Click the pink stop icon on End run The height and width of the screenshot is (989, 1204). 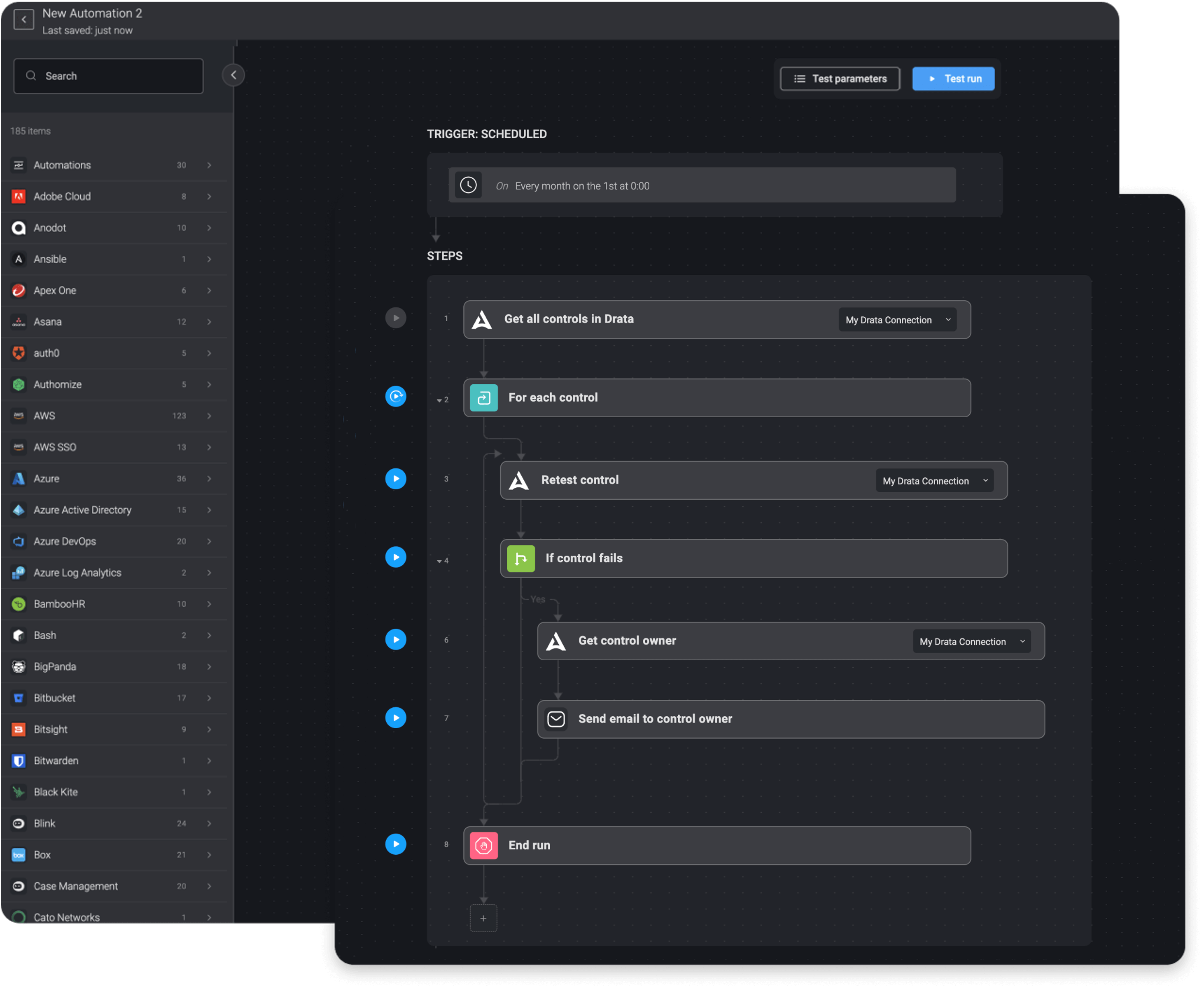(483, 845)
